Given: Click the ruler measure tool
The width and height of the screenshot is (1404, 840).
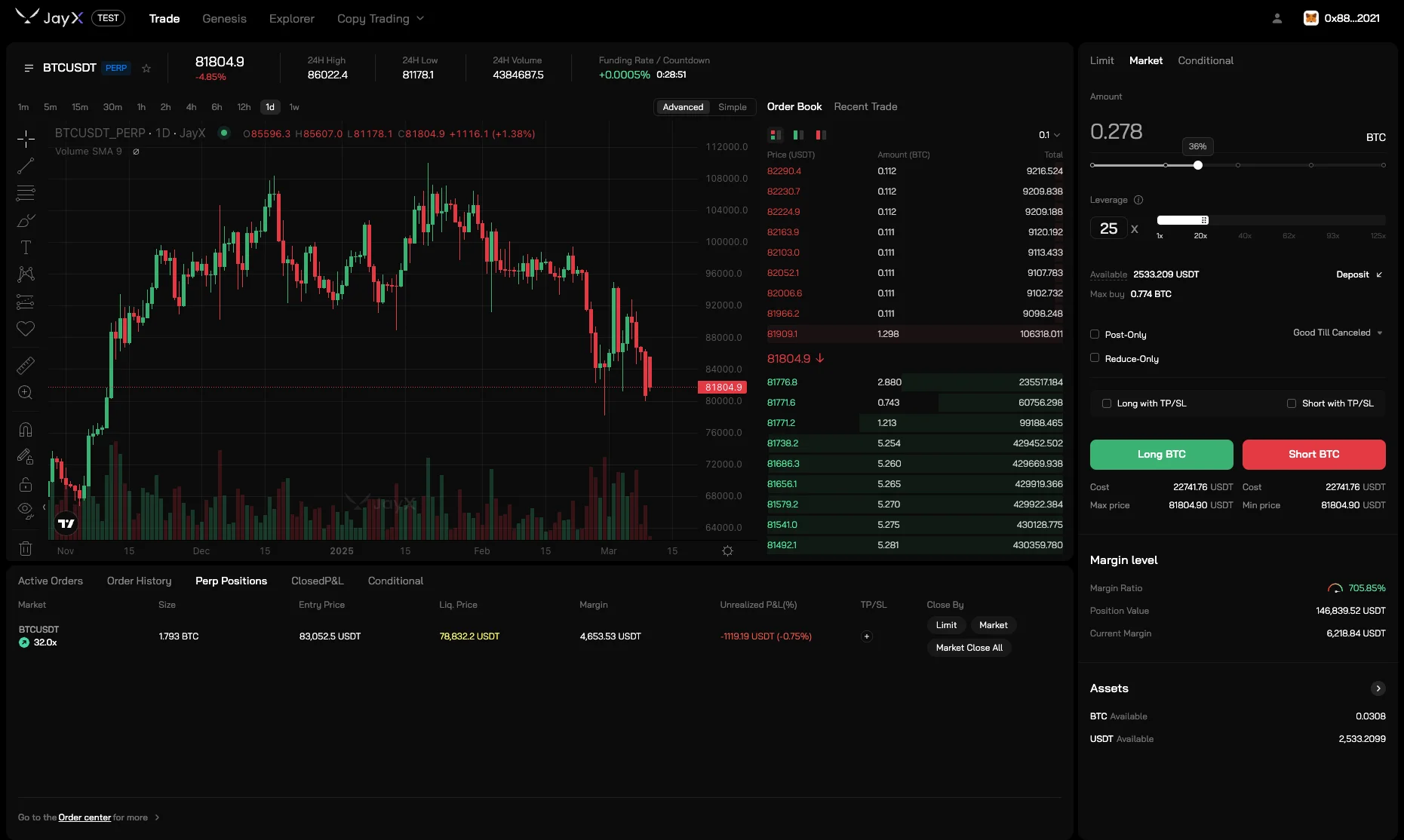Looking at the screenshot, I should (x=26, y=366).
